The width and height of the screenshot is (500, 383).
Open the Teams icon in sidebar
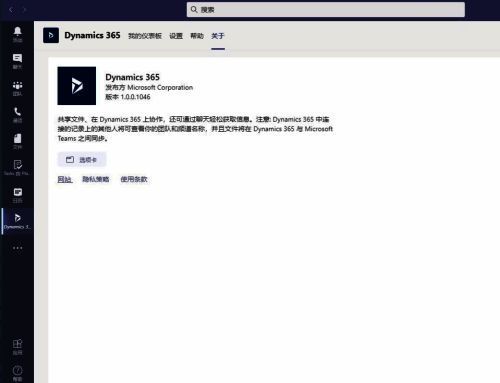click(x=17, y=88)
